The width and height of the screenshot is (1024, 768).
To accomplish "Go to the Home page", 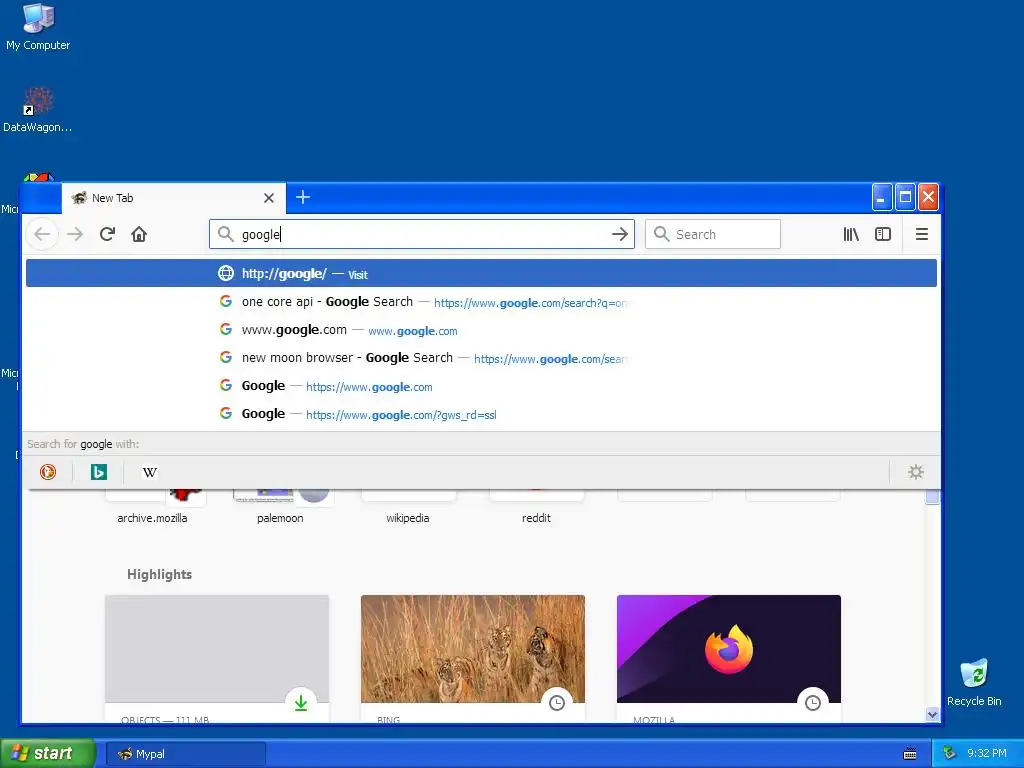I will click(x=138, y=234).
